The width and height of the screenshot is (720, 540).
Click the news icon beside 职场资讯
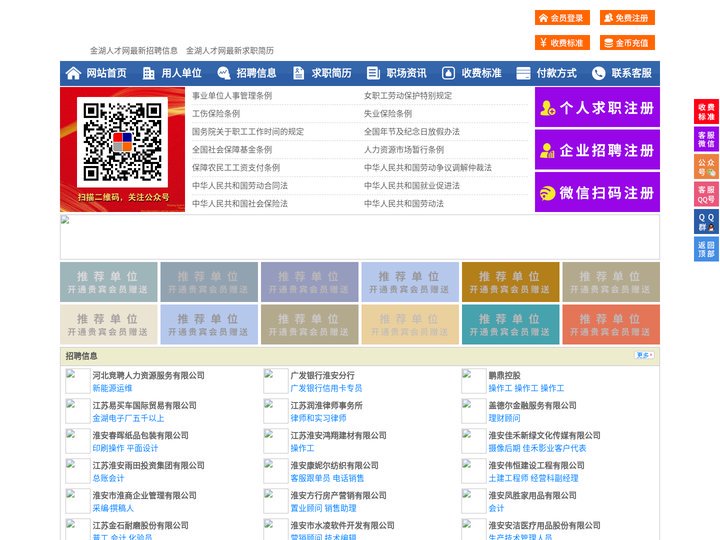373,73
